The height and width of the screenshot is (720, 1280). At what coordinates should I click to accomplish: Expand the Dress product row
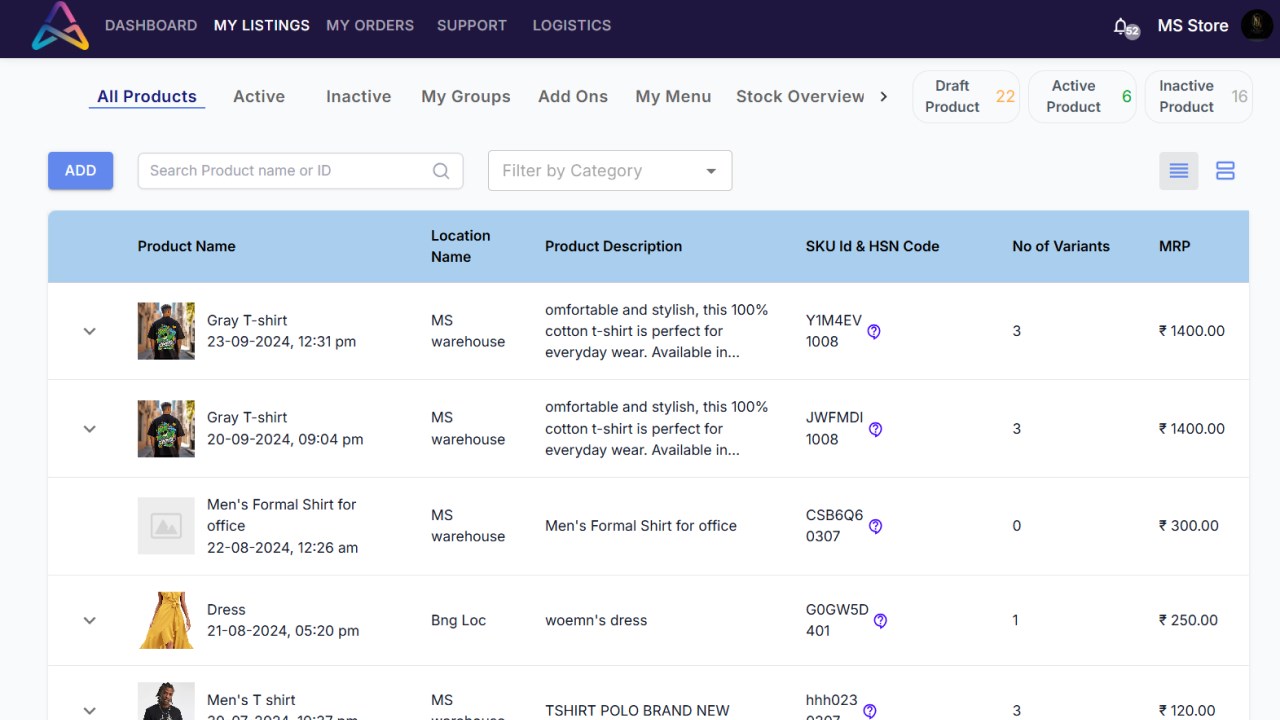tap(89, 620)
